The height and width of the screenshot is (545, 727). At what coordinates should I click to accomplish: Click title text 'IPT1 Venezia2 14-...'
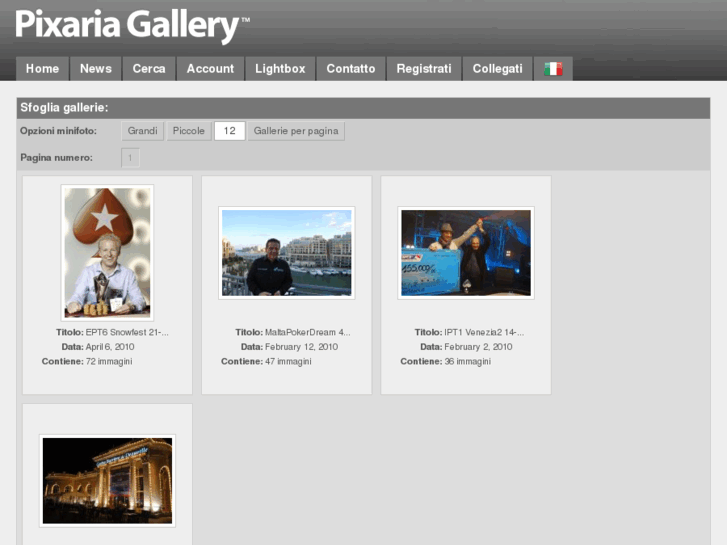tap(484, 332)
